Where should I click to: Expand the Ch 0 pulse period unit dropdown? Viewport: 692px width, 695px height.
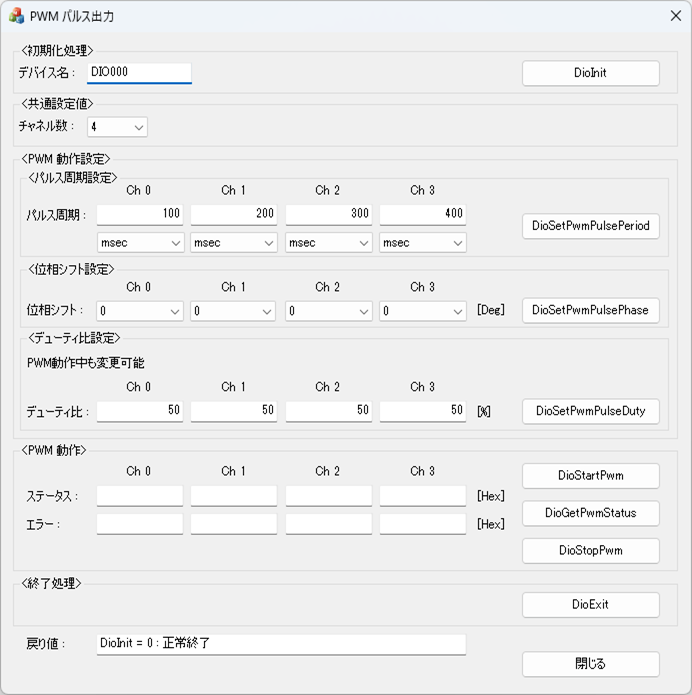[140, 243]
